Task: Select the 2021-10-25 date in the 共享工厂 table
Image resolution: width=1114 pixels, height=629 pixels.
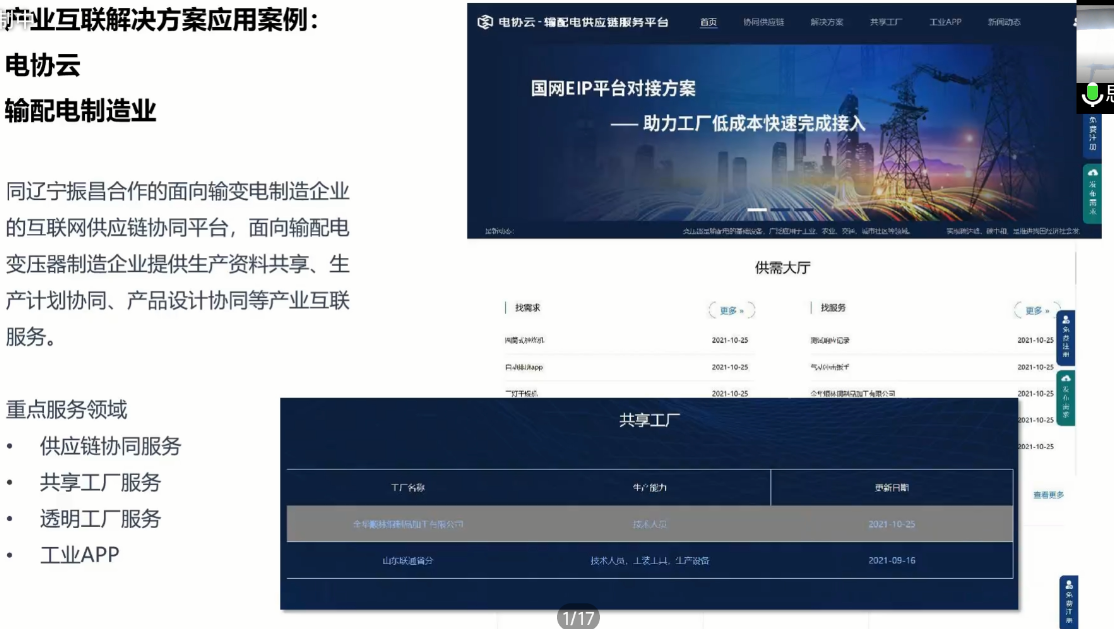Action: point(892,524)
